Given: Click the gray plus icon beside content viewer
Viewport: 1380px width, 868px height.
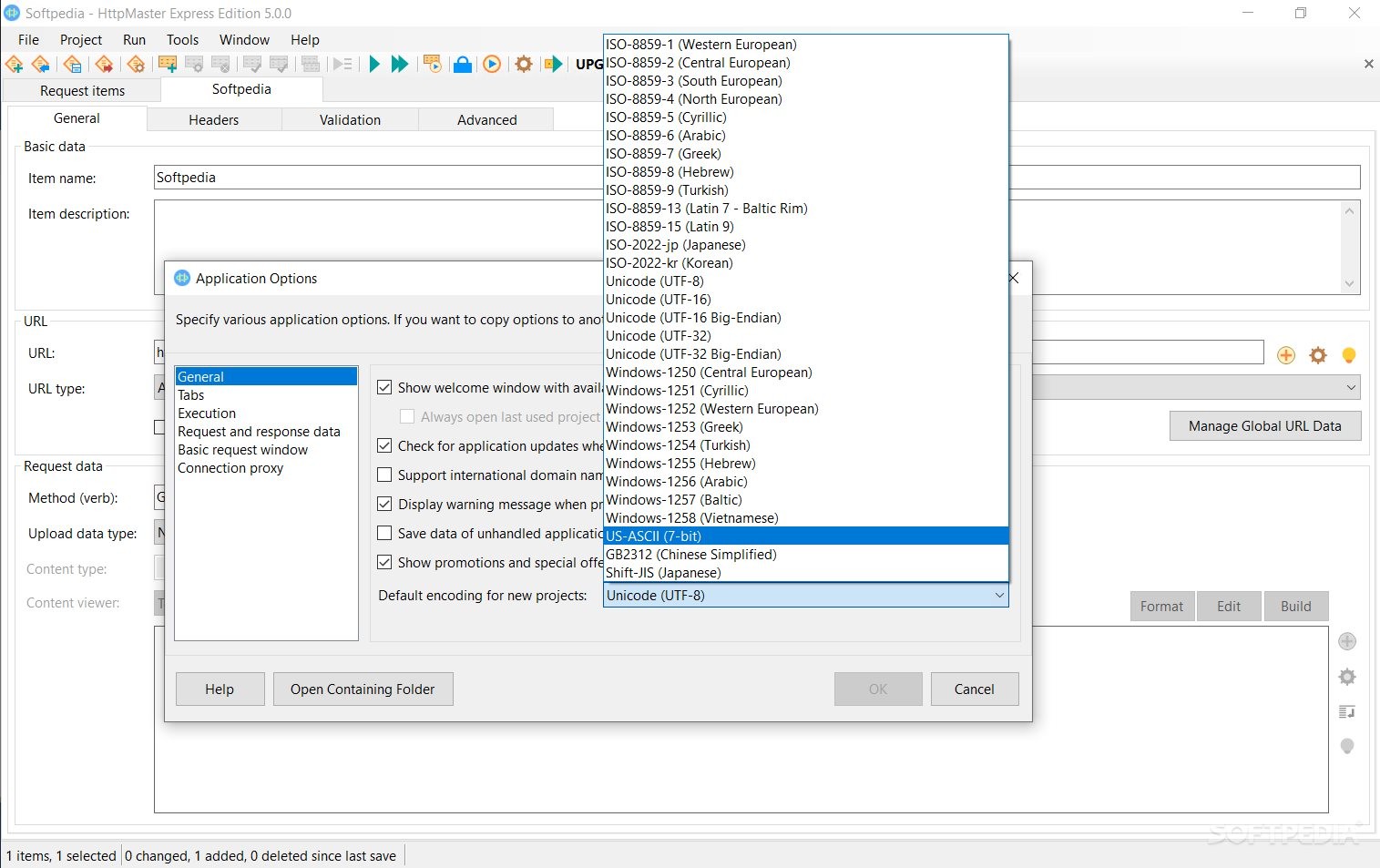Looking at the screenshot, I should (1347, 641).
